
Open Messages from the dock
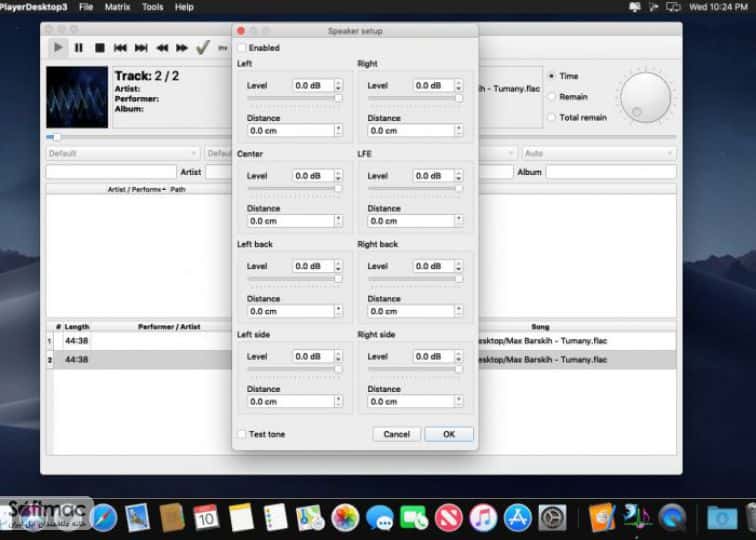click(x=379, y=518)
